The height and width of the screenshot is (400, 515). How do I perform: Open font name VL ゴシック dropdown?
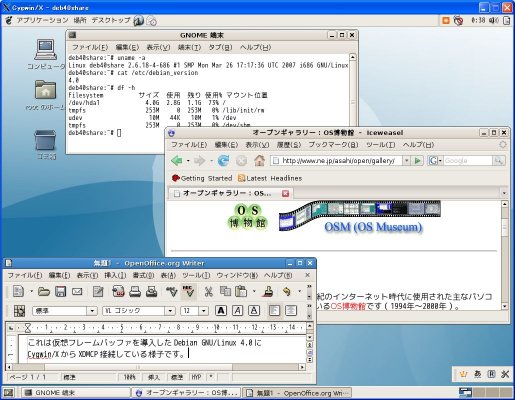(170, 311)
